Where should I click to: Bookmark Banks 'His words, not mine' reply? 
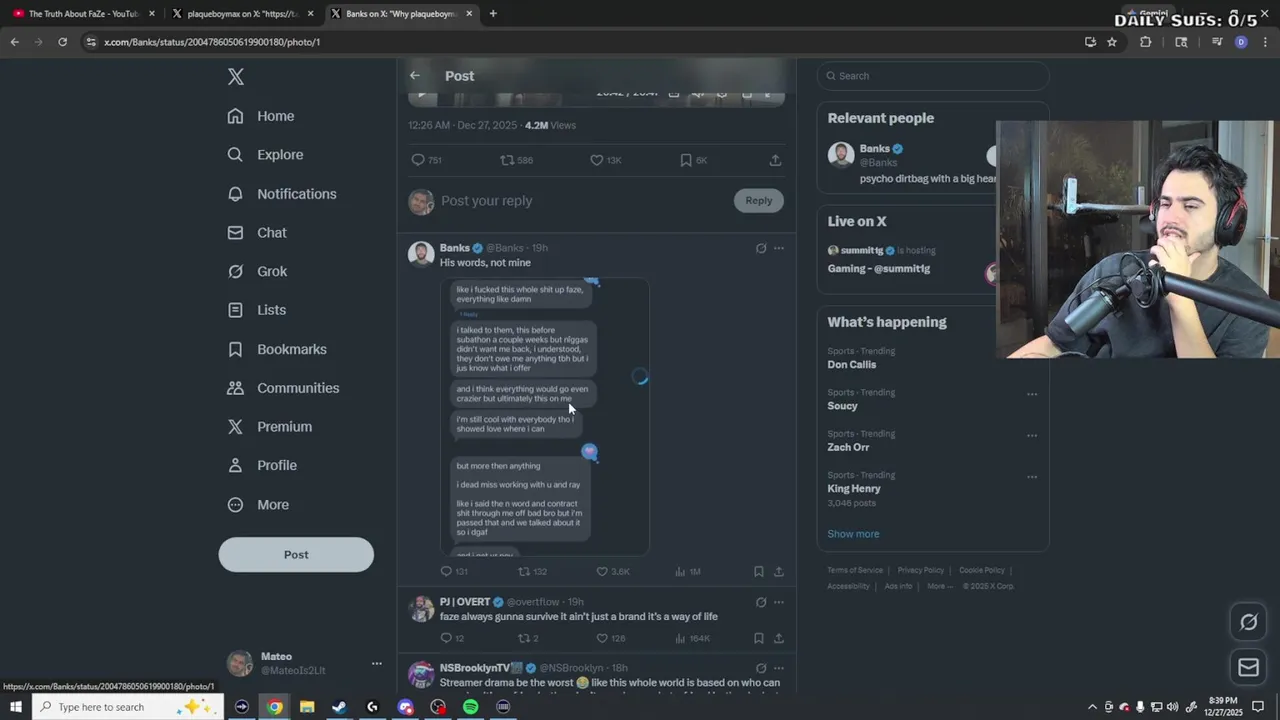point(759,572)
